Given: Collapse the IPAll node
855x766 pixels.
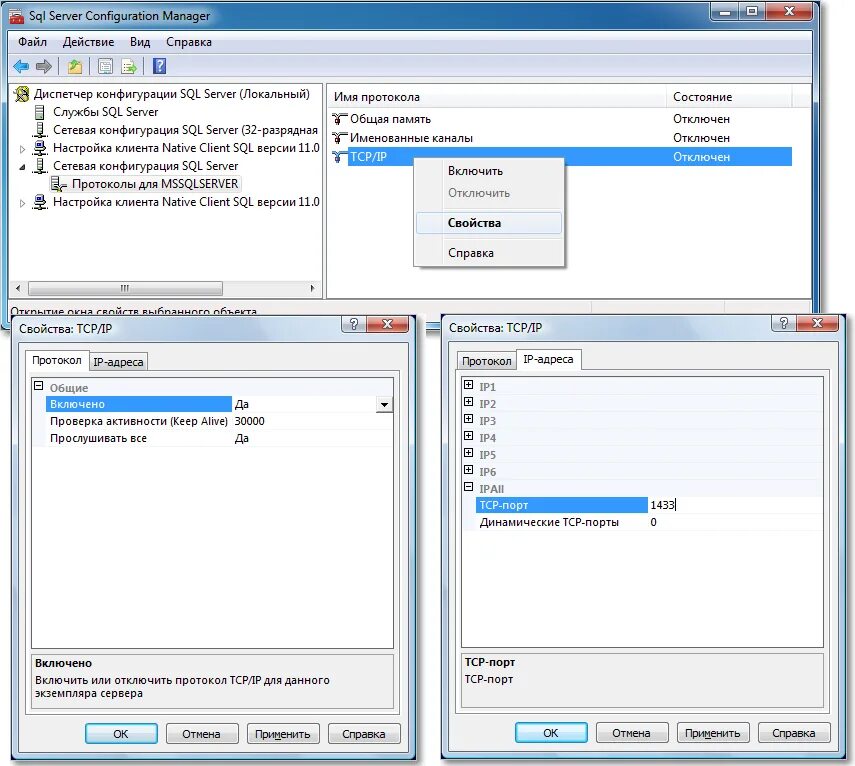Looking at the screenshot, I should (468, 487).
